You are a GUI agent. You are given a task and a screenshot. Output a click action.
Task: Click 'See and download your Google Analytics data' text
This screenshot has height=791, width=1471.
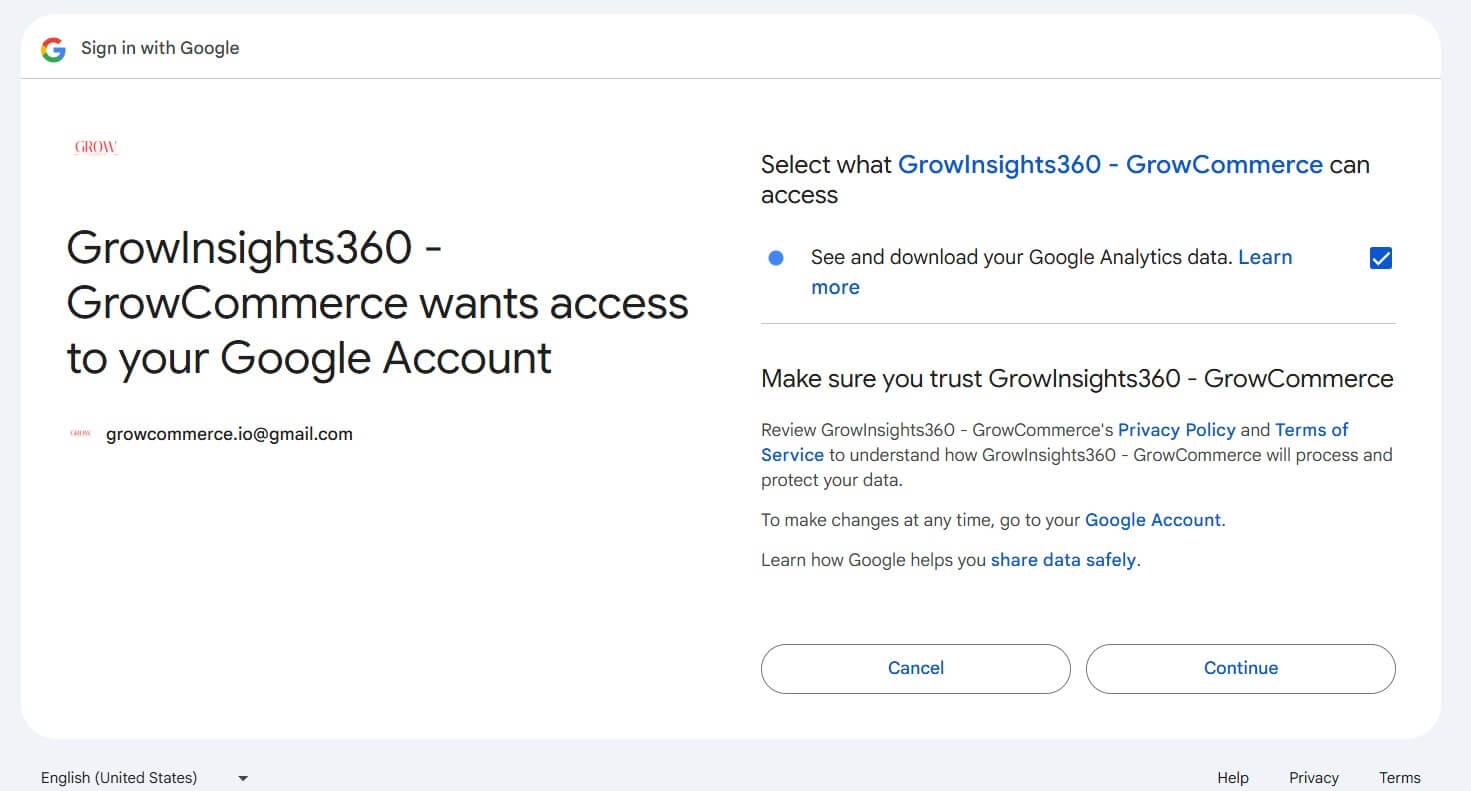pos(1021,258)
